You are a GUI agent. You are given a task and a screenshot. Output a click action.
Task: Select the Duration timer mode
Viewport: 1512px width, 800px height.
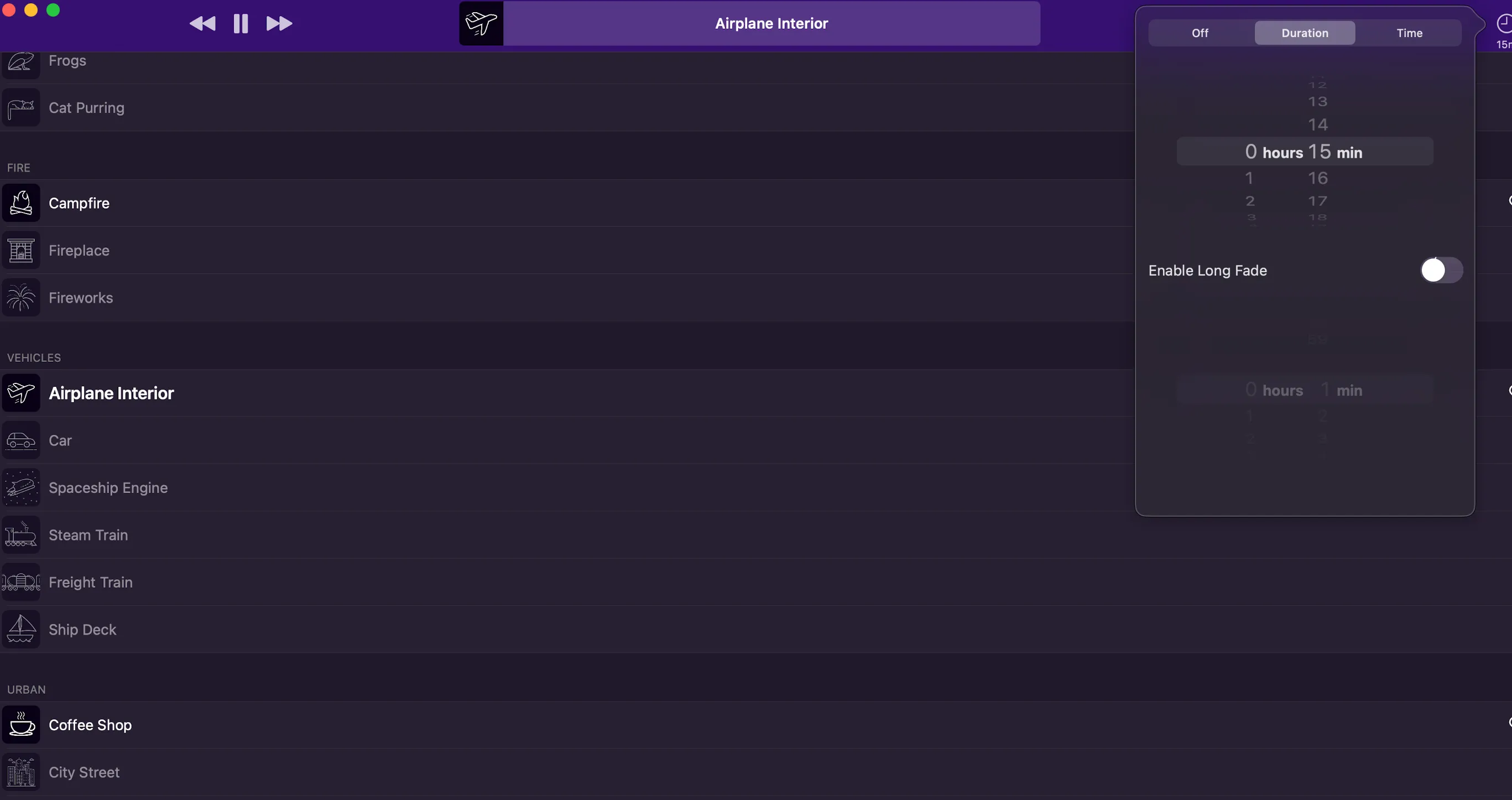(1304, 33)
